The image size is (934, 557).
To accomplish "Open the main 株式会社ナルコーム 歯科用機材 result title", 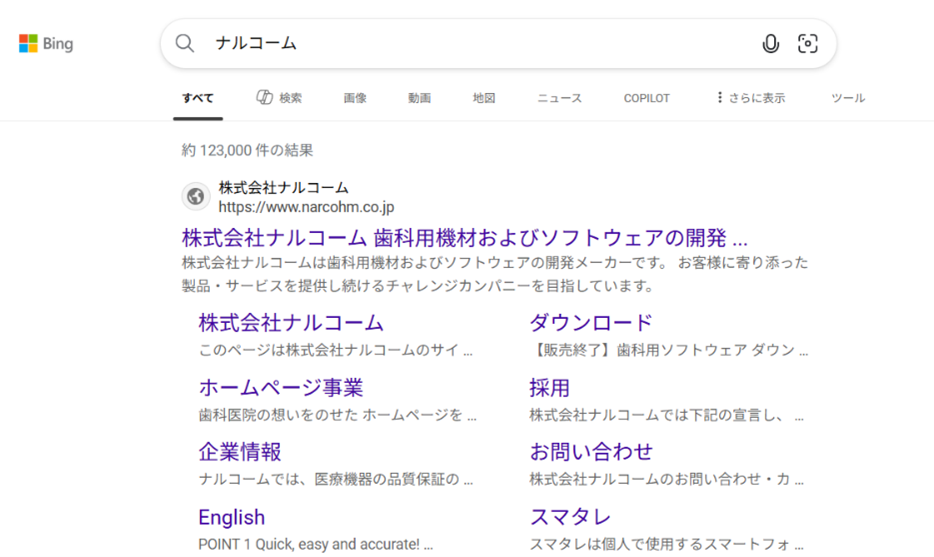I will point(464,238).
